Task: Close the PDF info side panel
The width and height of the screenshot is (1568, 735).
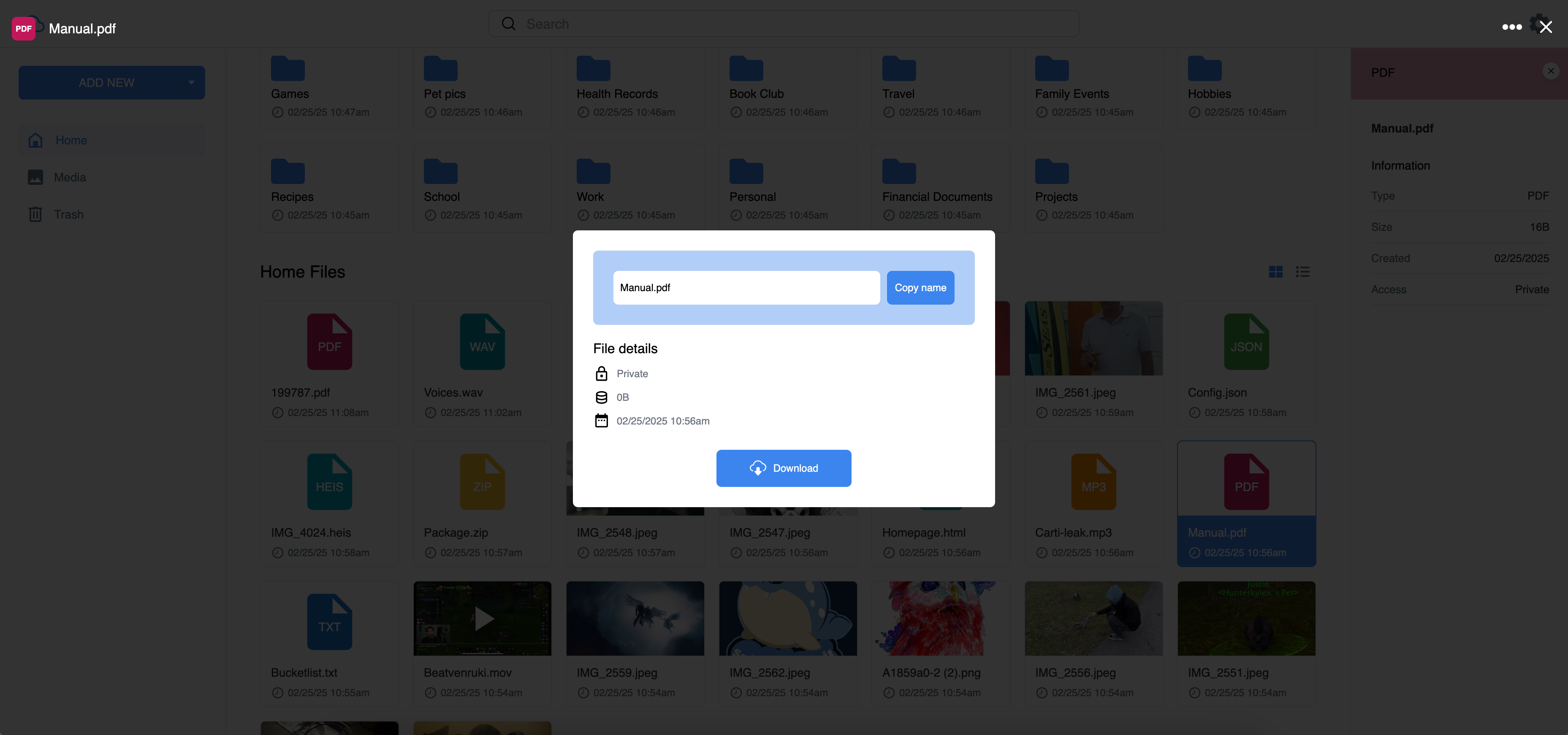Action: click(1550, 71)
